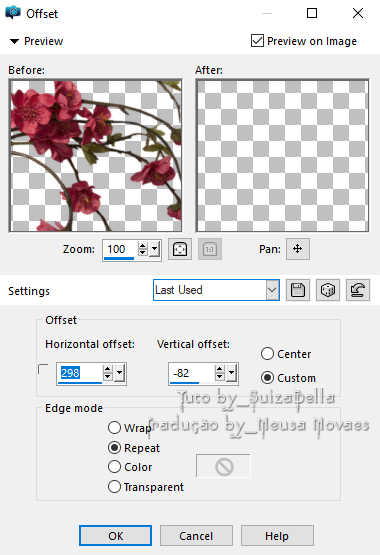Increase Vertical offset with up arrow
The image size is (380, 555).
(x=219, y=369)
